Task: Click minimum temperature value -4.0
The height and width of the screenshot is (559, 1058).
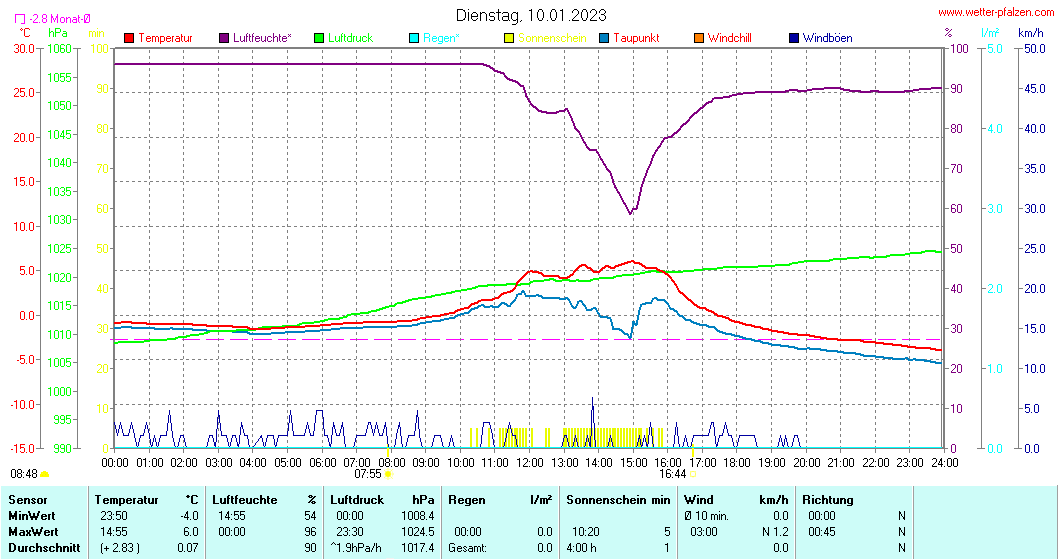Action: 189,516
